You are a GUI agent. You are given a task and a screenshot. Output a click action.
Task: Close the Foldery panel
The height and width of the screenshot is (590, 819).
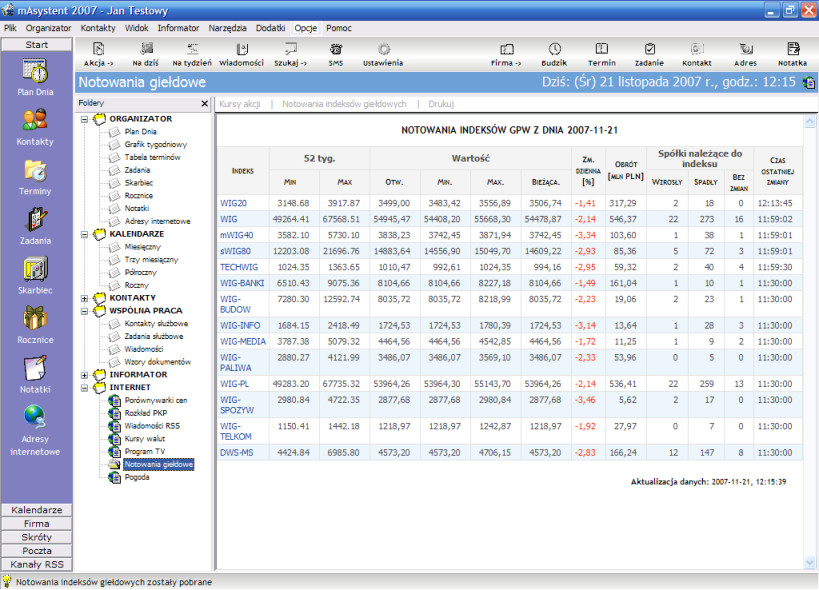tap(205, 103)
